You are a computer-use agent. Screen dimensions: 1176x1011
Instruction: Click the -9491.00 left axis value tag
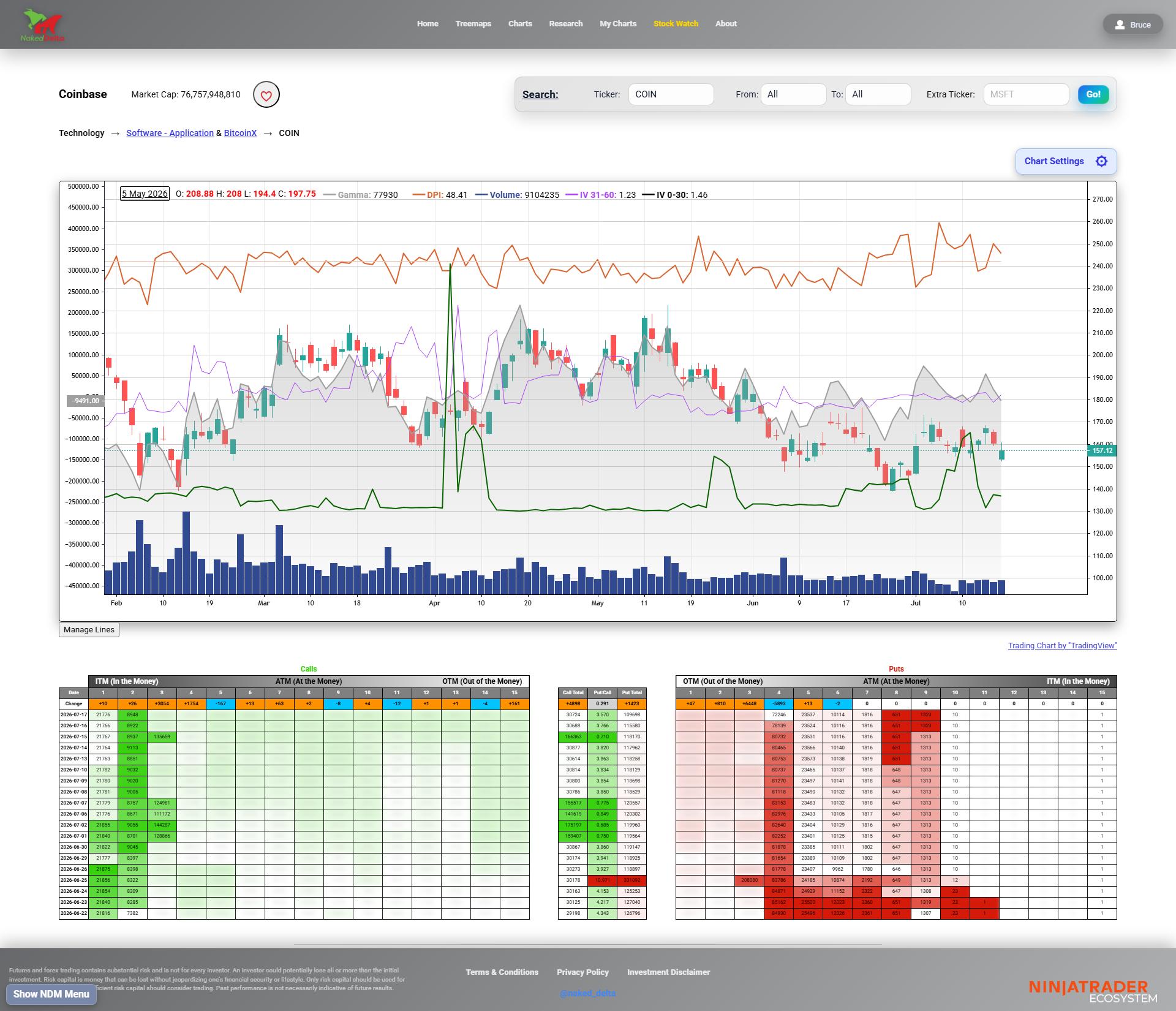click(85, 401)
